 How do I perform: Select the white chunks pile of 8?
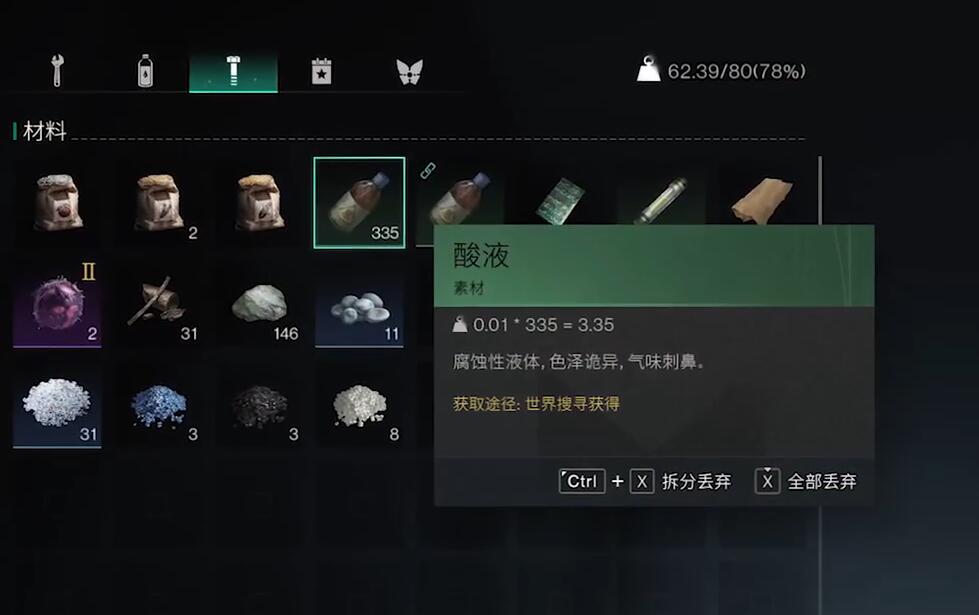pos(359,403)
